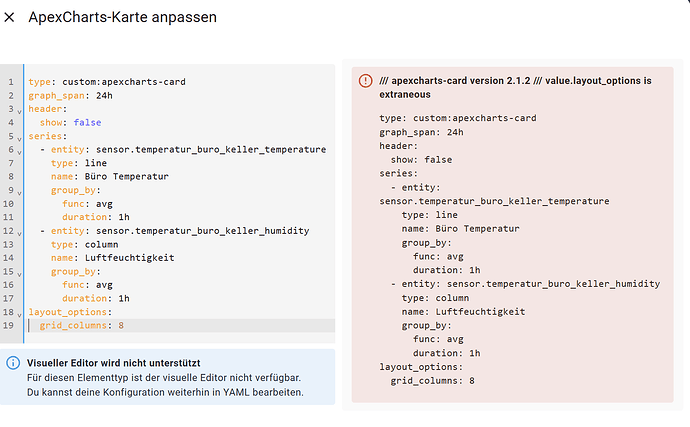Click the blue info circle icon
The image size is (690, 427).
click(13, 363)
